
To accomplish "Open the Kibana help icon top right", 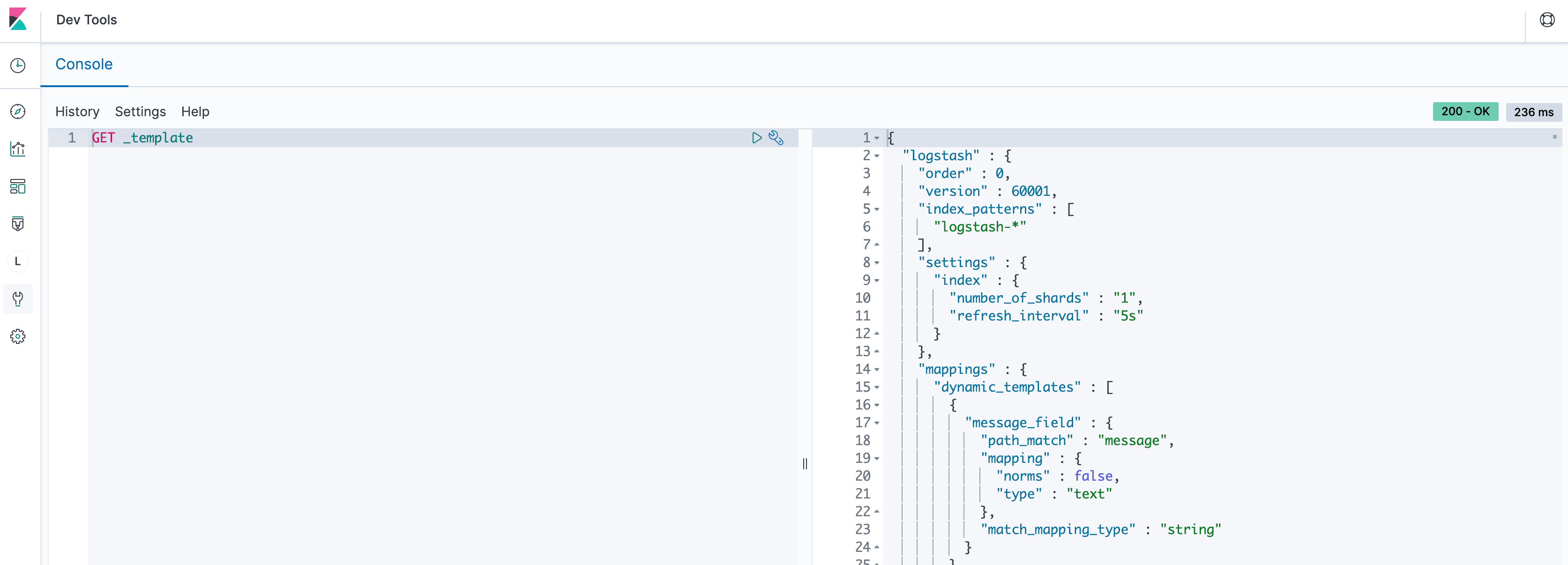I will pos(1547,20).
